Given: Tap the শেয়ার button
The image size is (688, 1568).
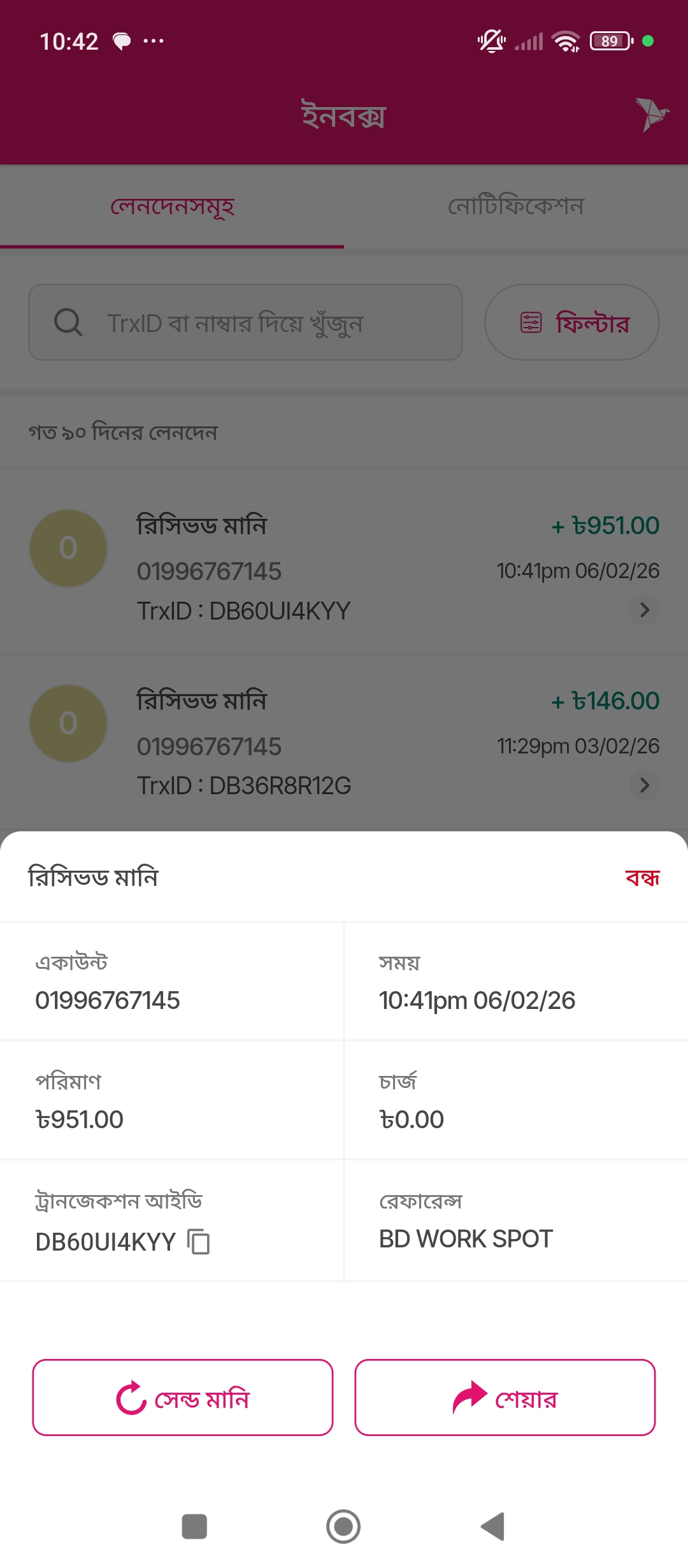Looking at the screenshot, I should [505, 1397].
